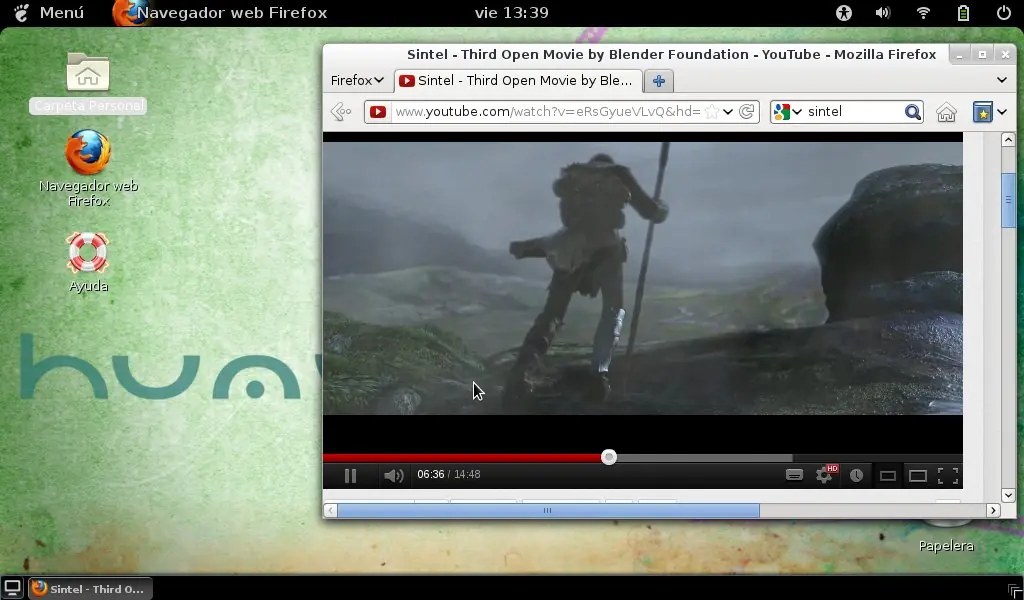Toggle captions in the video player
The image size is (1024, 600).
[x=794, y=475]
